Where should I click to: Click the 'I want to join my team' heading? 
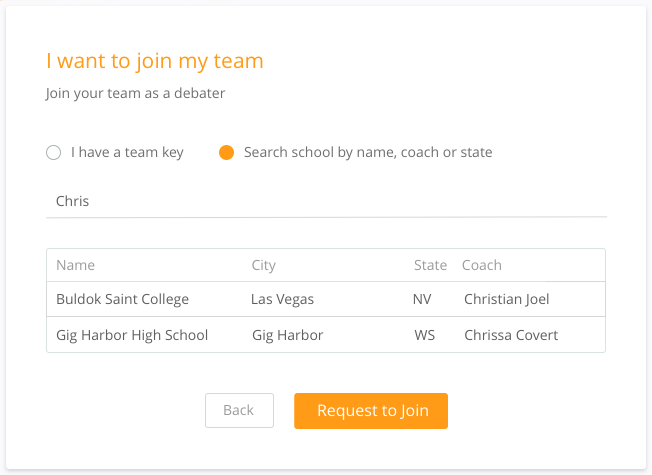coord(155,61)
